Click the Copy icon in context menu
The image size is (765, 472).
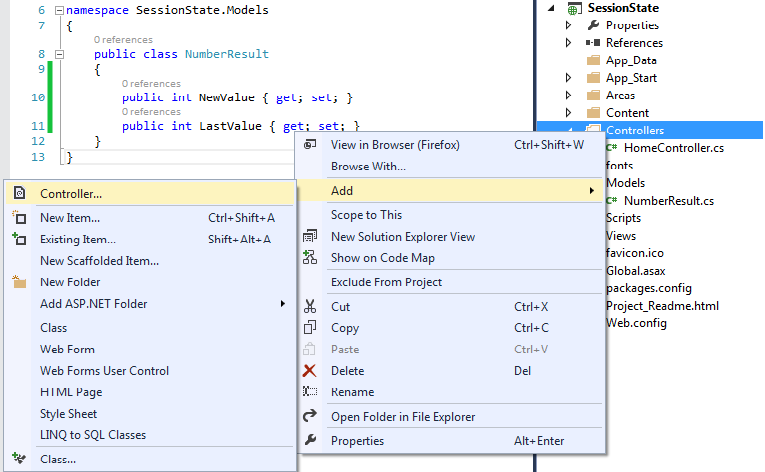(310, 328)
